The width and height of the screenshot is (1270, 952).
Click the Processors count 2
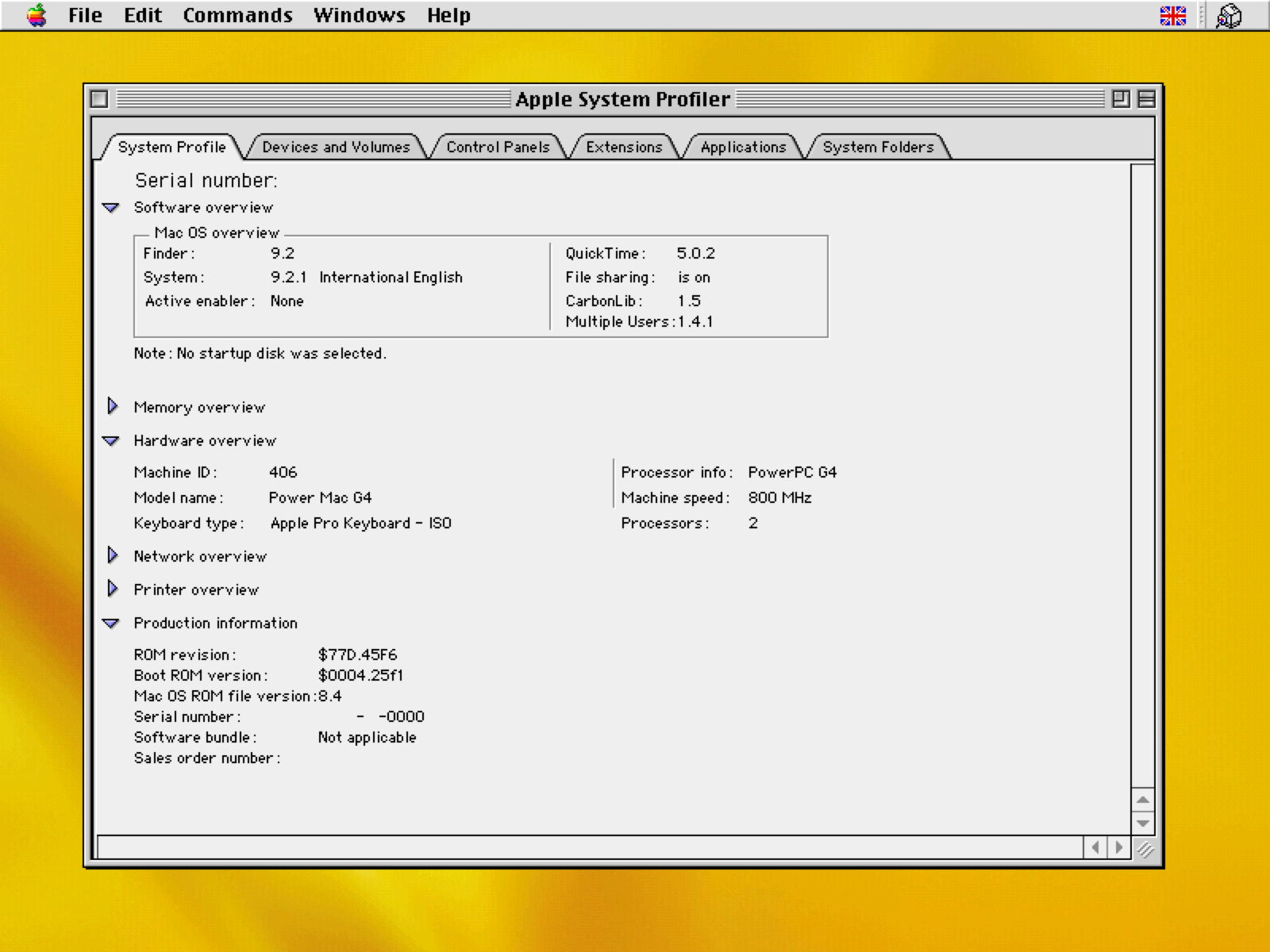click(x=752, y=523)
